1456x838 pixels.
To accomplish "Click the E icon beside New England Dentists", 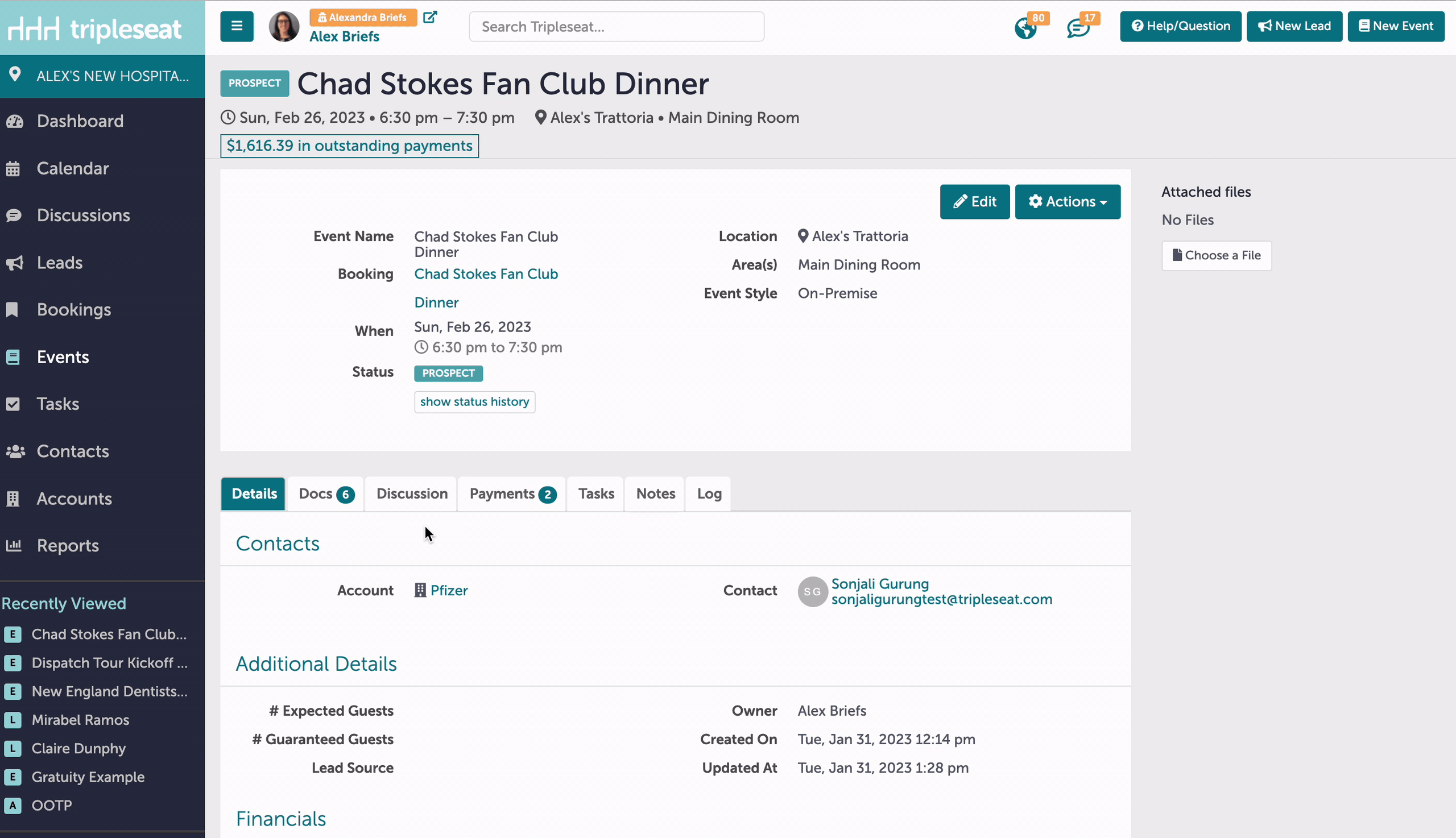I will point(13,691).
